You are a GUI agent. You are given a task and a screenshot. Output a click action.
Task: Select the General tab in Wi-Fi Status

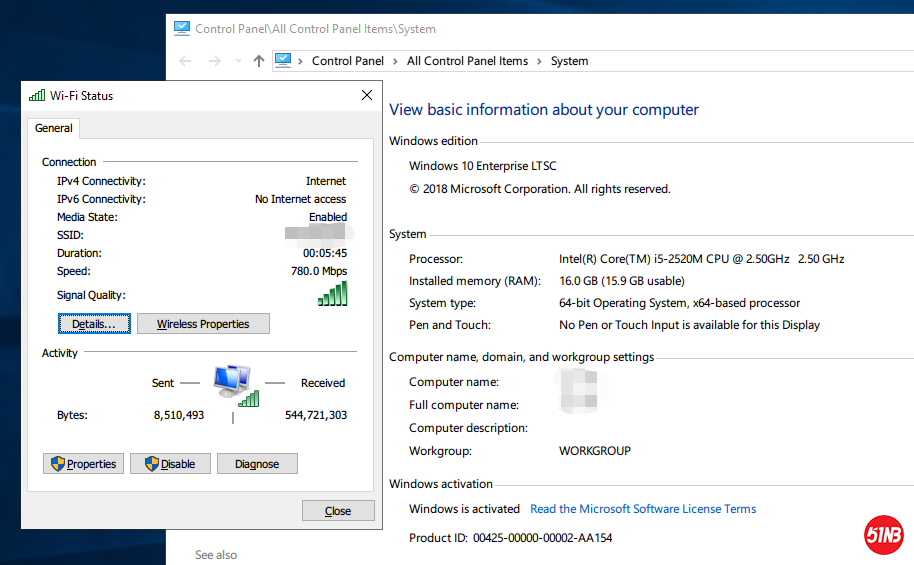pos(54,128)
